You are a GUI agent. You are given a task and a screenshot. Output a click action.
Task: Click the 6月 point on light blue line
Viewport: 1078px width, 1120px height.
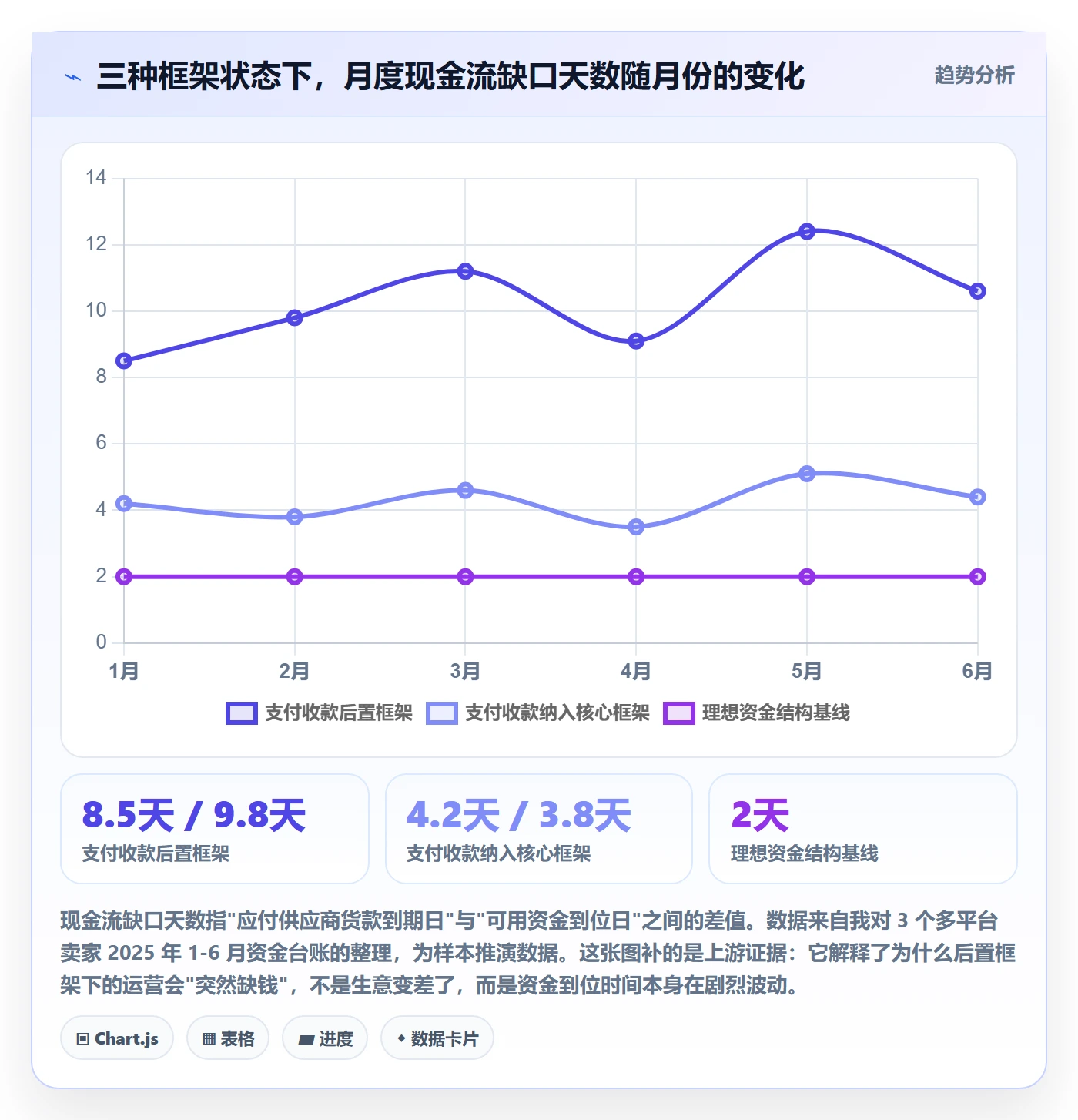coord(978,497)
